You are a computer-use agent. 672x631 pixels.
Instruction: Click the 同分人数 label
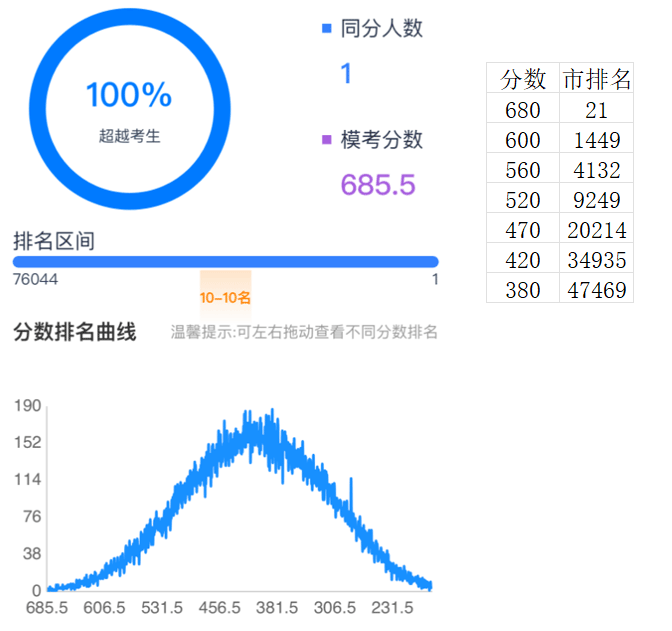pos(381,29)
